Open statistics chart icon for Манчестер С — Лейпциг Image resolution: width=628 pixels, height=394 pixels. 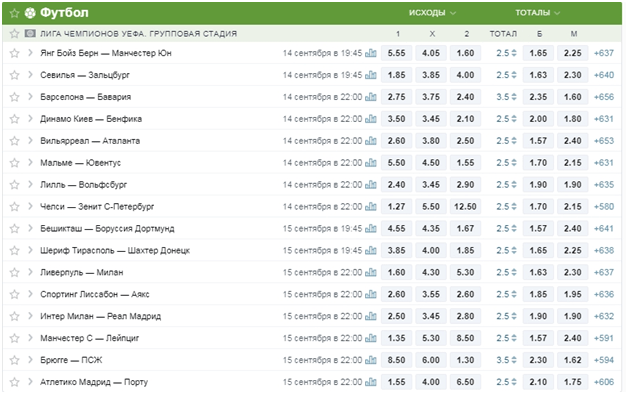(x=371, y=338)
